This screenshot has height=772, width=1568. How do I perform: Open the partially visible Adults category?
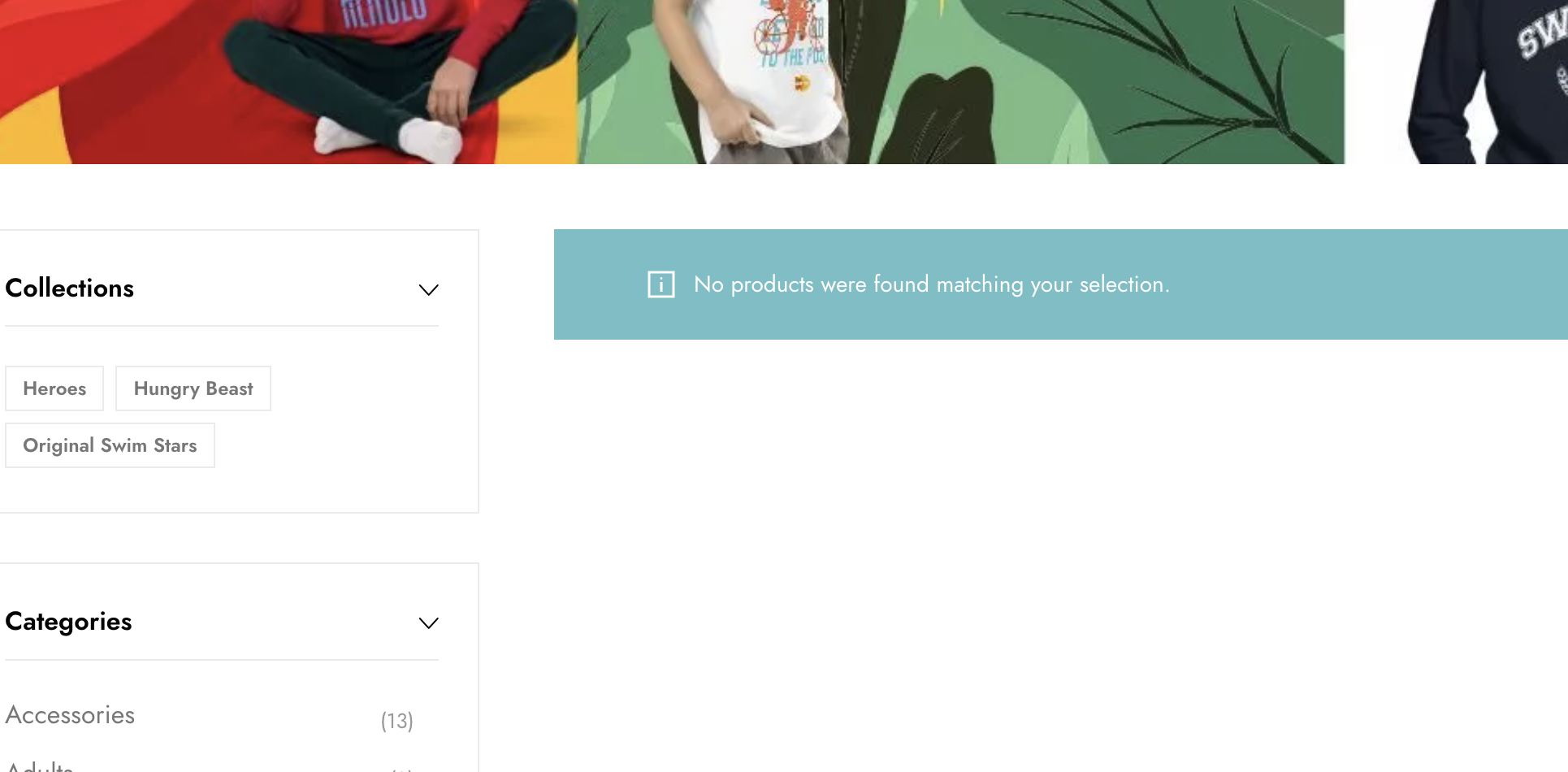click(x=39, y=766)
